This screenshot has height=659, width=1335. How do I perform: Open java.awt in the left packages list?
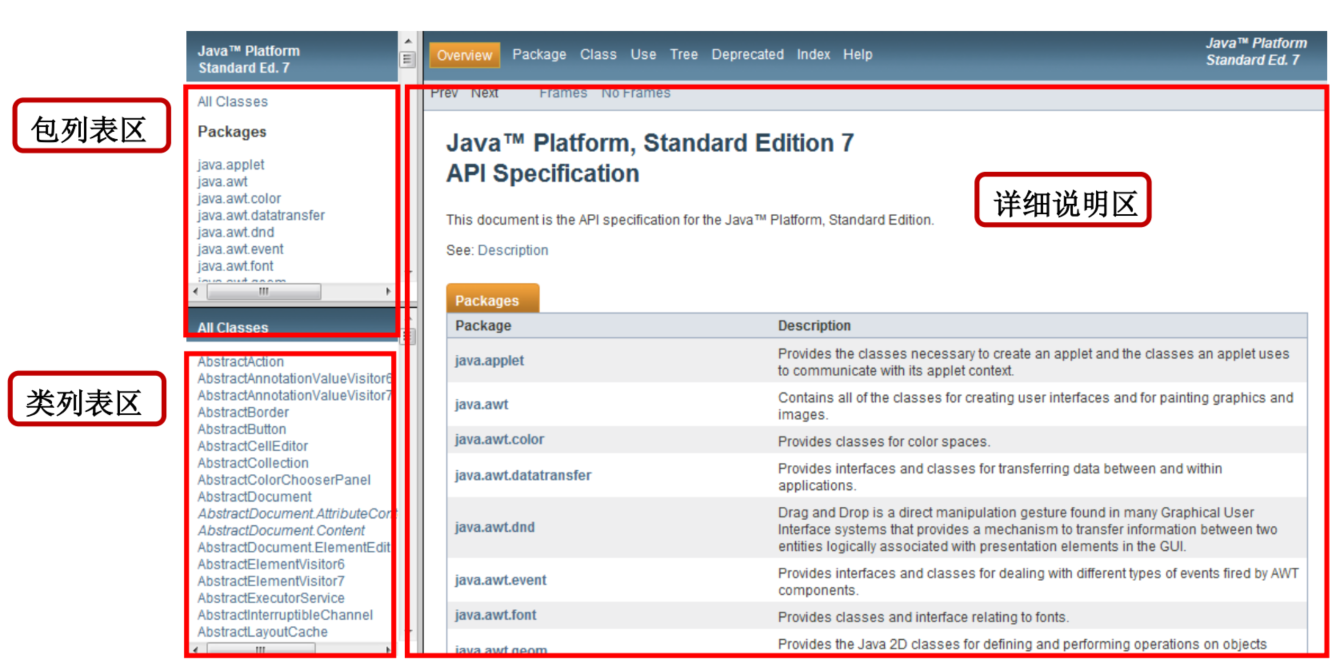point(222,182)
